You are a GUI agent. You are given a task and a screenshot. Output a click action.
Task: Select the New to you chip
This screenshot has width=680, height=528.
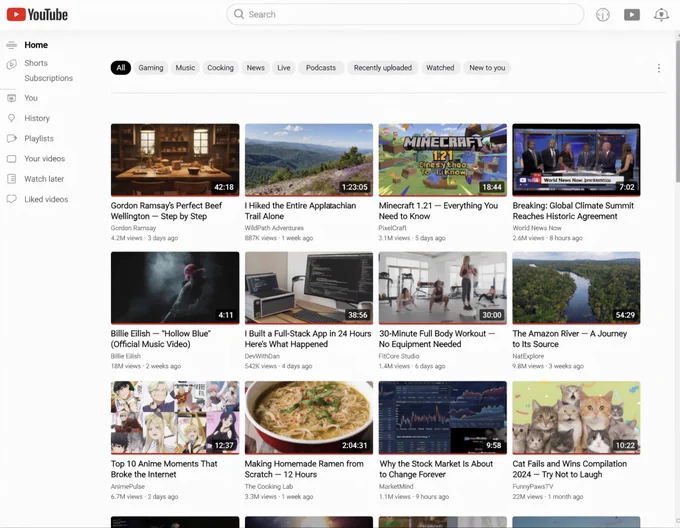[x=487, y=68]
